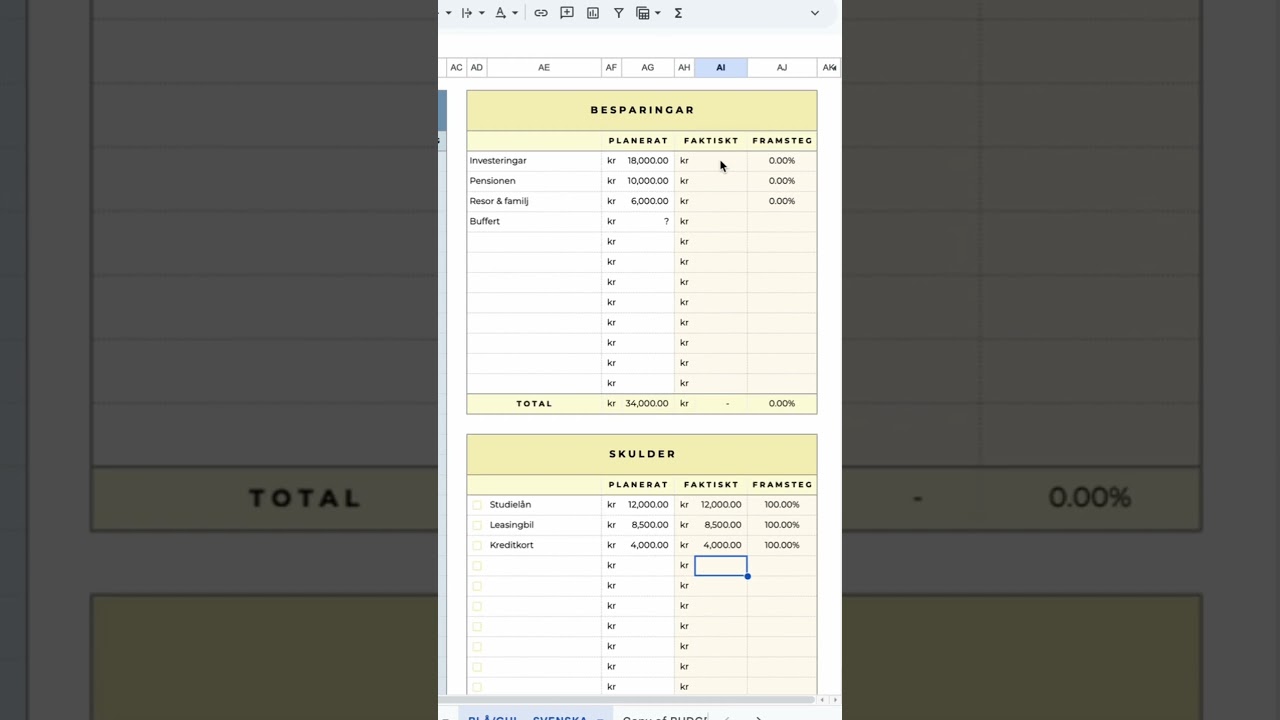Screen dimensions: 1280x720
Task: Select column header AH
Action: pyautogui.click(x=684, y=68)
